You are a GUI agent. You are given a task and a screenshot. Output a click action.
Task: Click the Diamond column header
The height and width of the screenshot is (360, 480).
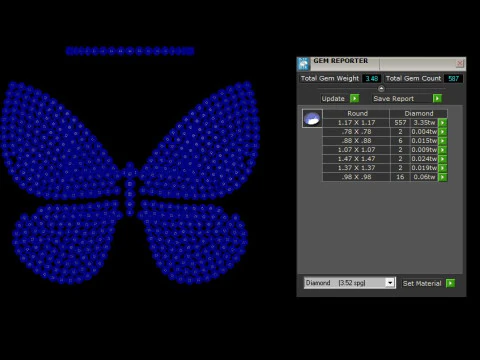point(419,113)
